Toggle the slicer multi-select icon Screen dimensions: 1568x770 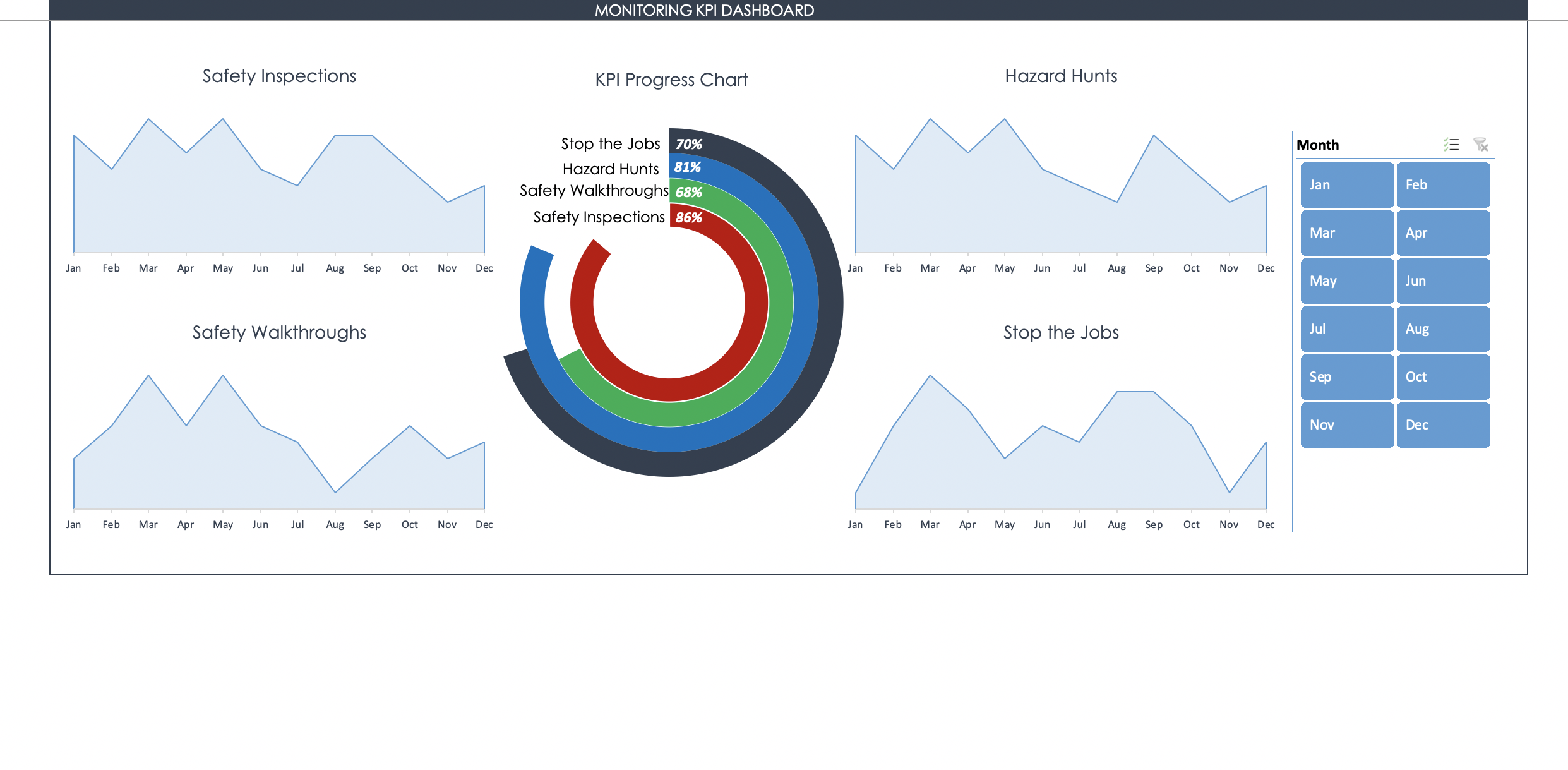click(x=1451, y=145)
